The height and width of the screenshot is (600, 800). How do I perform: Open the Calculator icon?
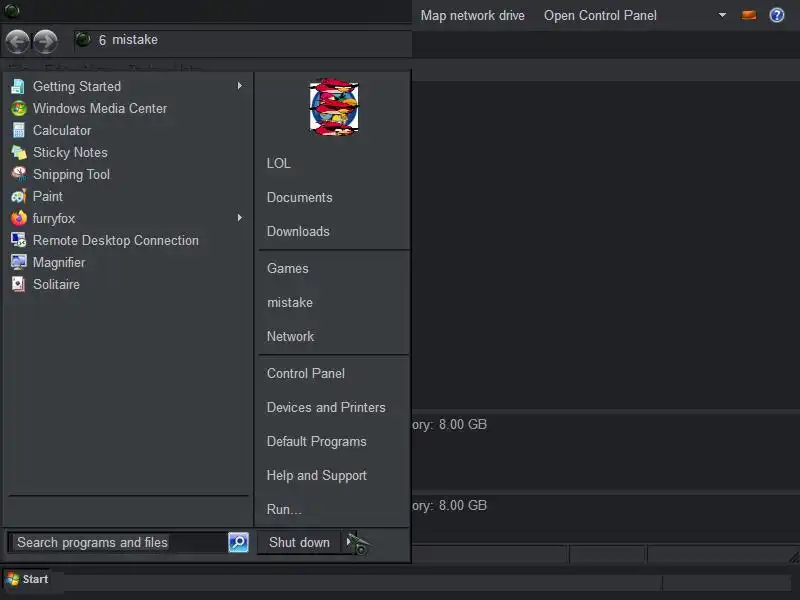tap(18, 131)
